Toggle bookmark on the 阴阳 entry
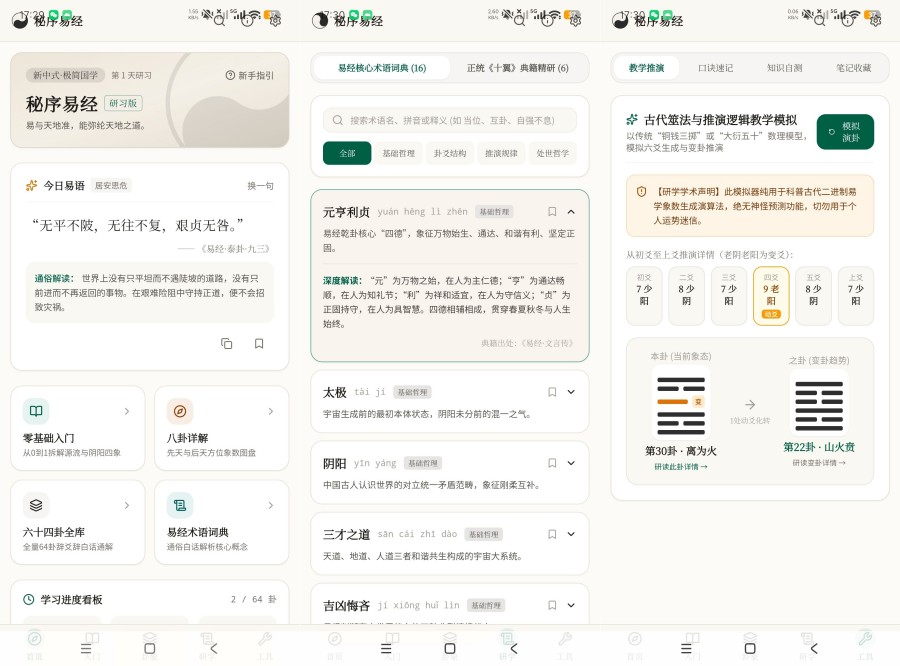Screen dimensions: 900x666 point(552,463)
